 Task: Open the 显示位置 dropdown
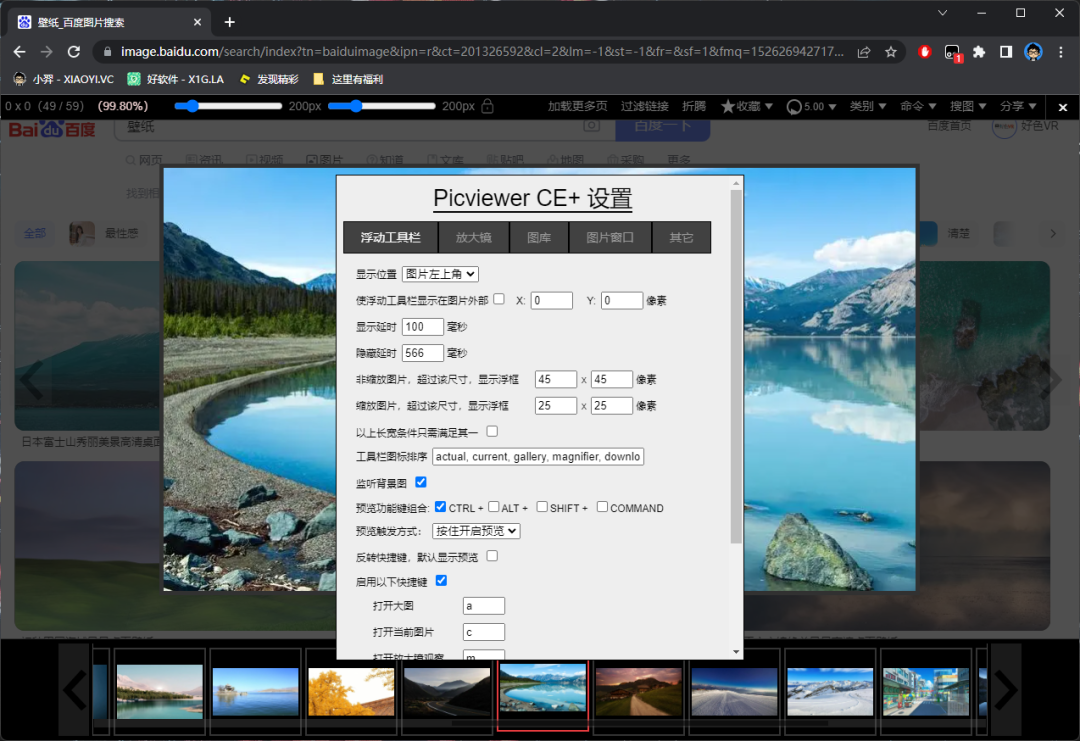tap(440, 274)
